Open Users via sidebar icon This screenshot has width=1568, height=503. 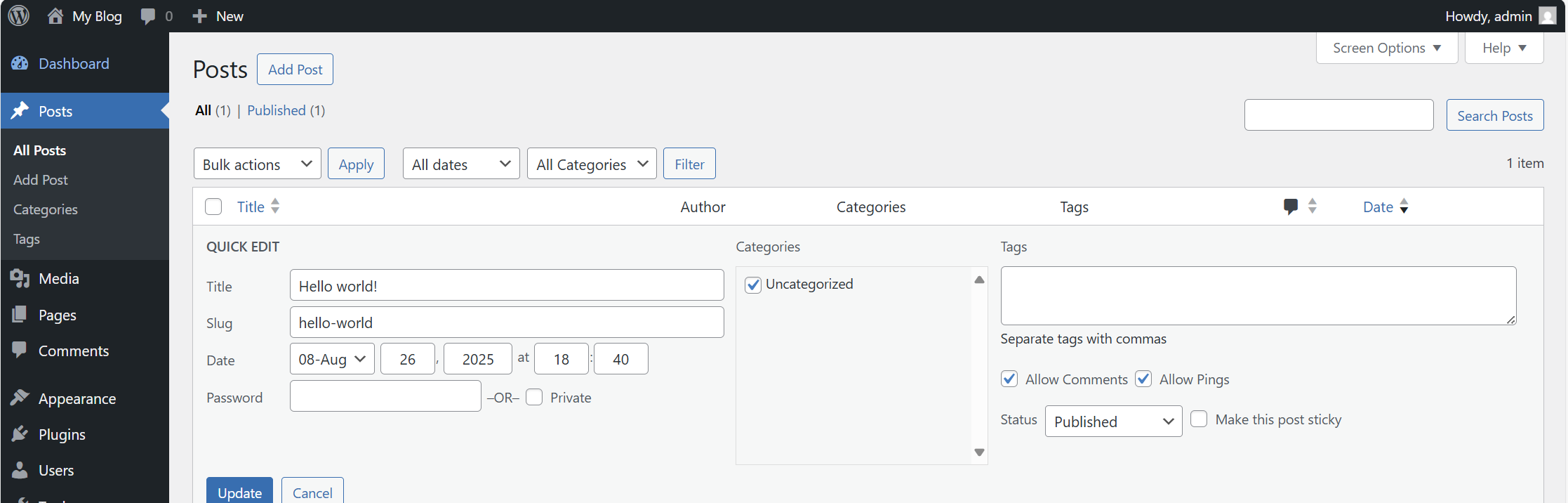click(20, 470)
